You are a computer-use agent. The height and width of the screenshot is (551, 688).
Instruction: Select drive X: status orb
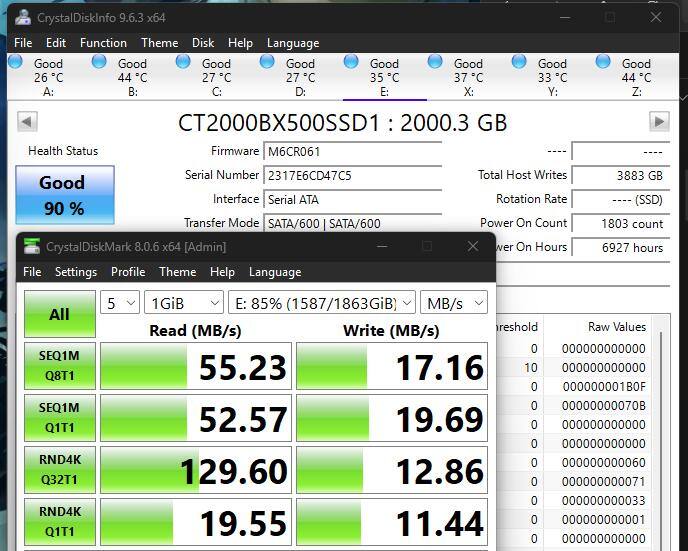tap(435, 62)
